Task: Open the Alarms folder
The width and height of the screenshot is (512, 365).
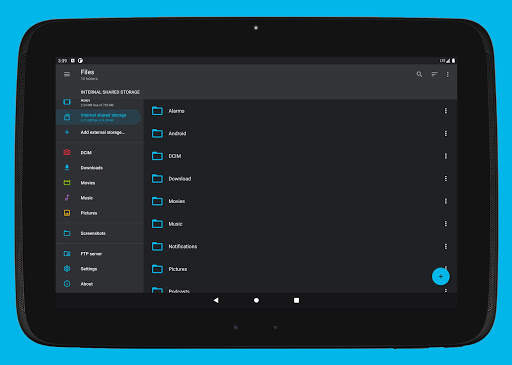Action: (300, 111)
